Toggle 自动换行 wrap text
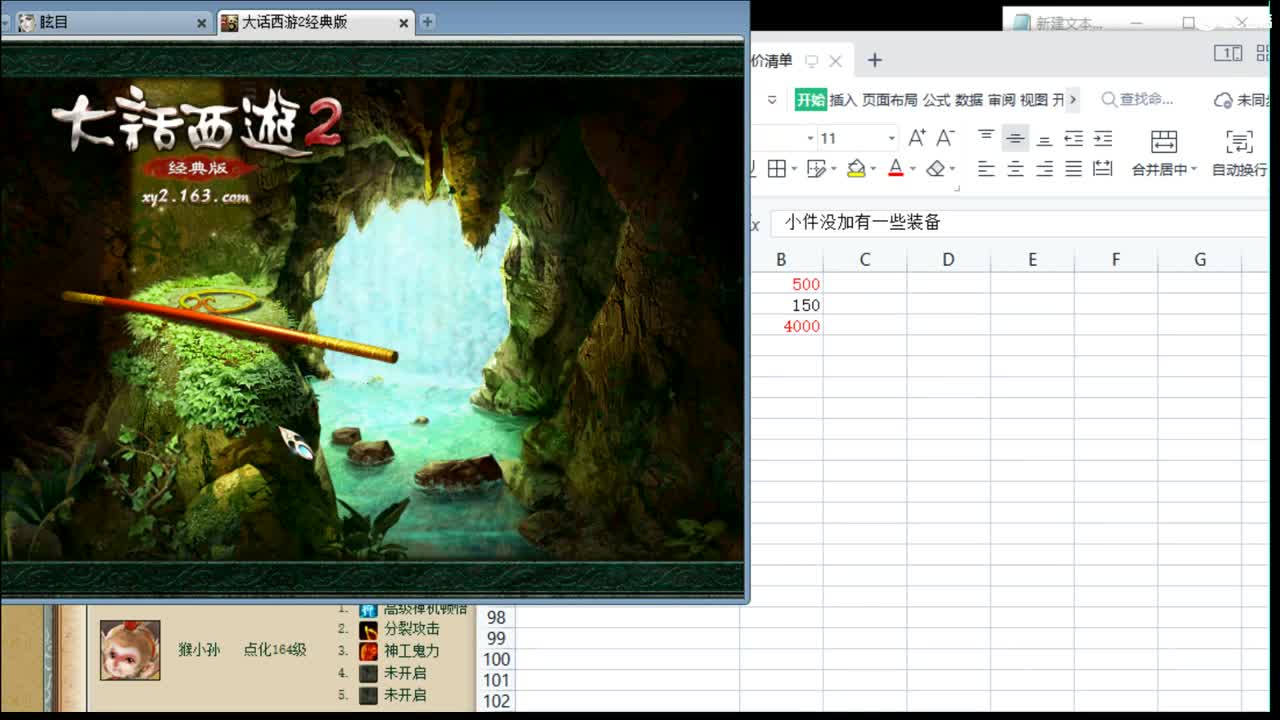 (1239, 154)
